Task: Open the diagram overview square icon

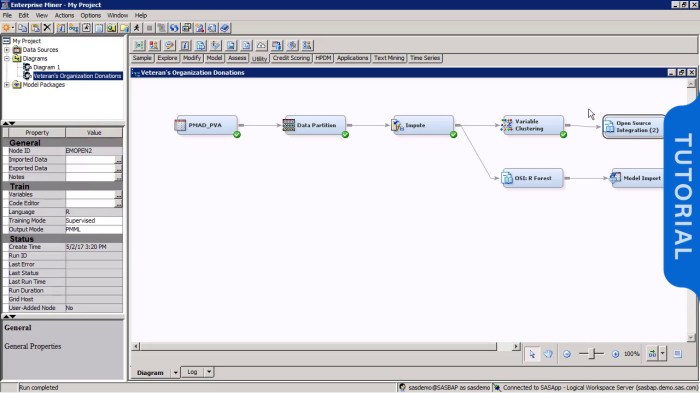Action: click(678, 354)
